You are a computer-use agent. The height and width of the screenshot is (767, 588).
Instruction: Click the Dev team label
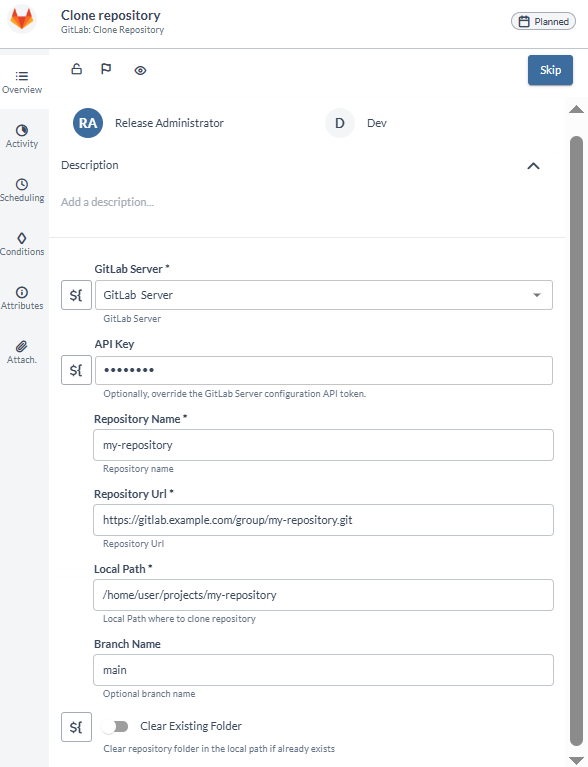pos(377,123)
